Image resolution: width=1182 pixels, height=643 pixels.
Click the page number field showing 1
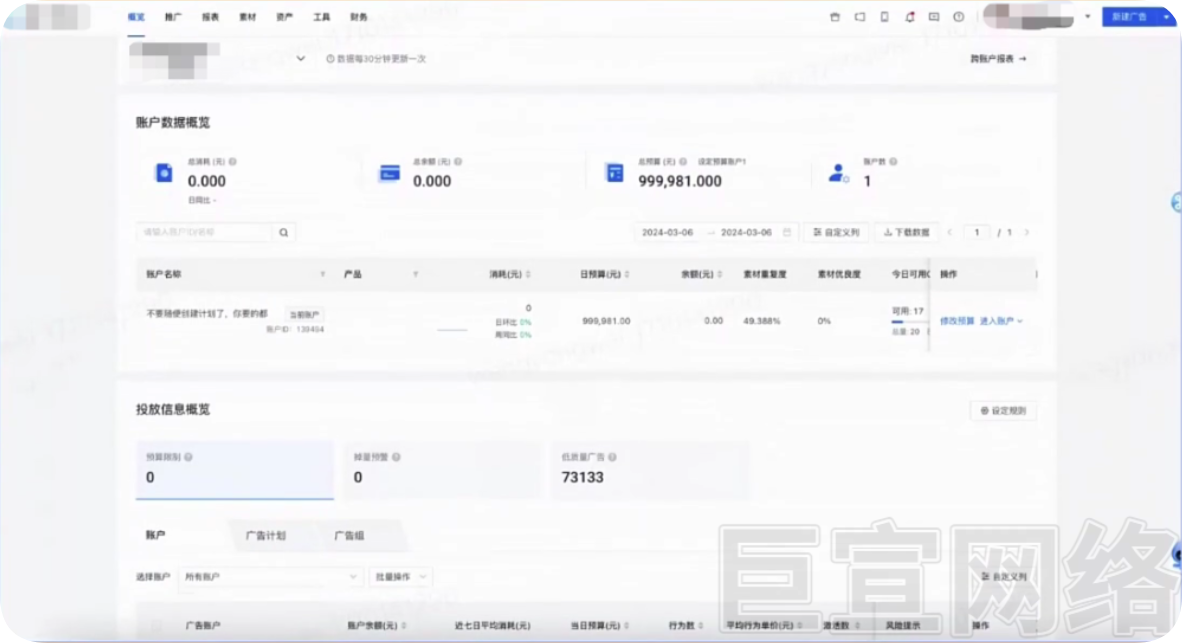click(976, 232)
